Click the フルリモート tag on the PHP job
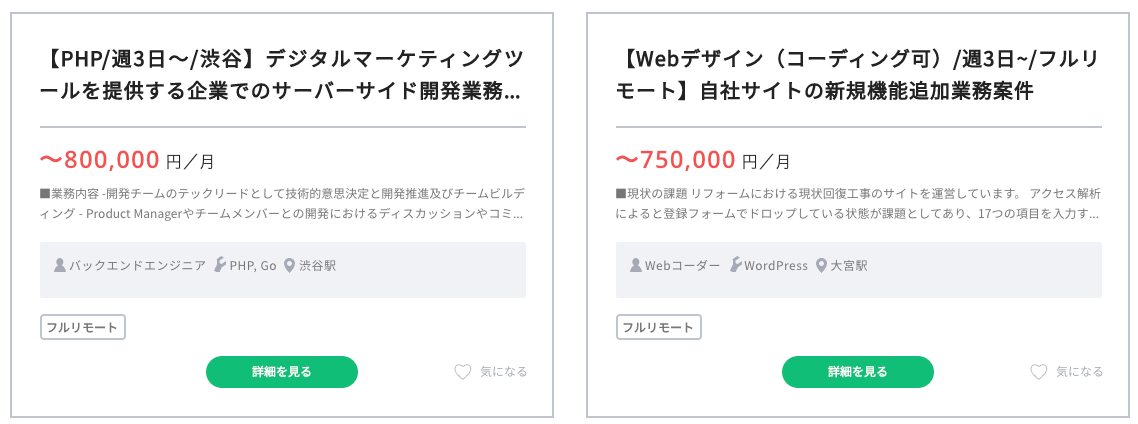Viewport: 1138px width, 424px height. pyautogui.click(x=83, y=327)
